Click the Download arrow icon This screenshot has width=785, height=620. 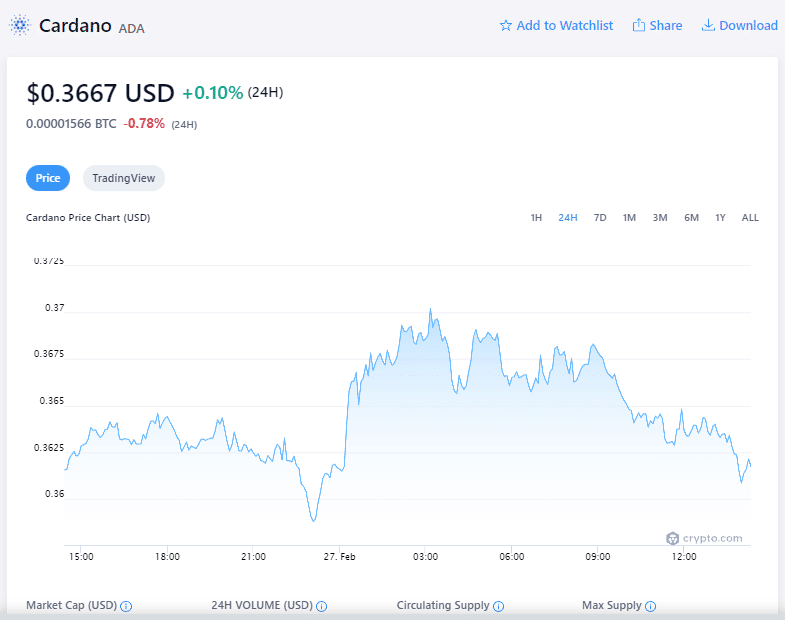click(x=708, y=25)
